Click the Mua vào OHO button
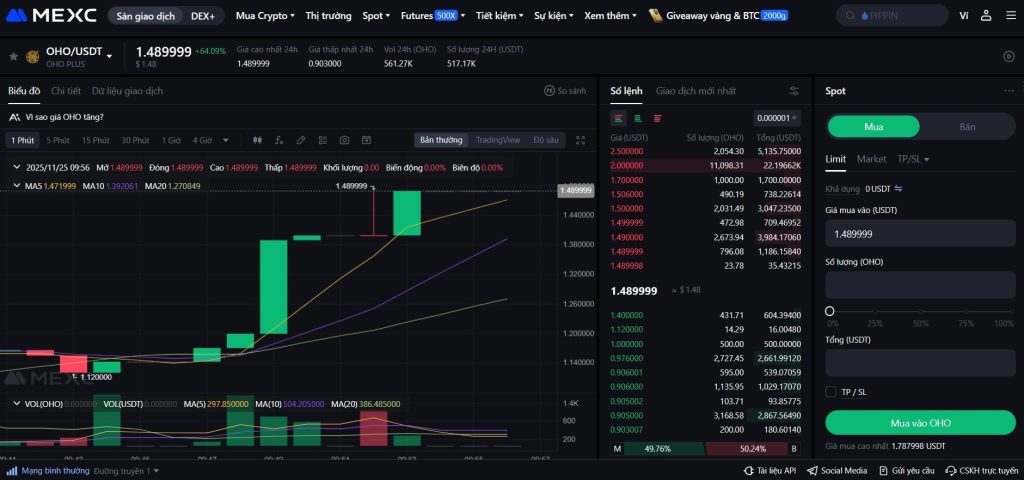Viewport: 1024px width, 480px height. [x=919, y=423]
